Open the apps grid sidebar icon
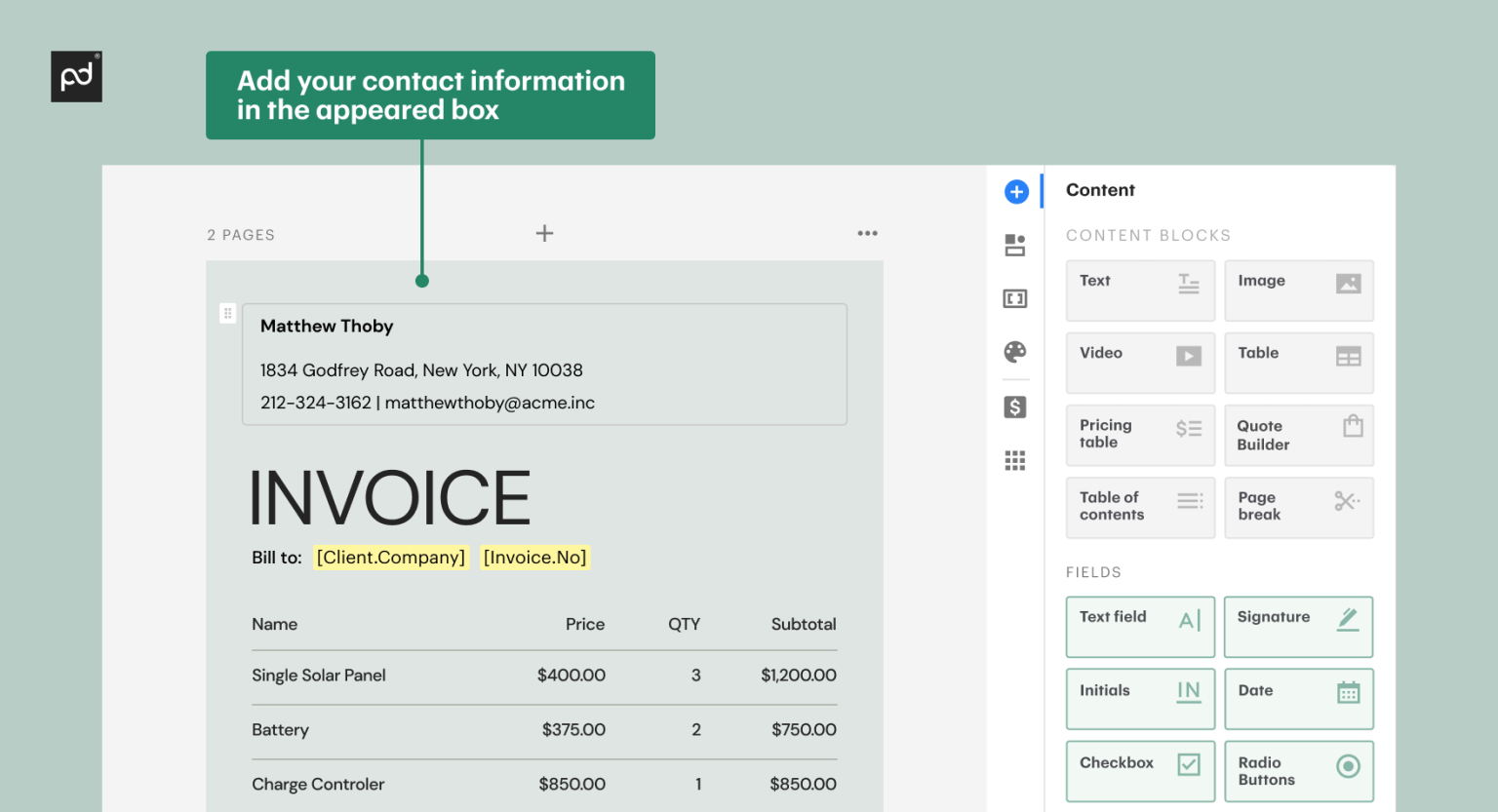This screenshot has width=1498, height=812. [x=1015, y=460]
